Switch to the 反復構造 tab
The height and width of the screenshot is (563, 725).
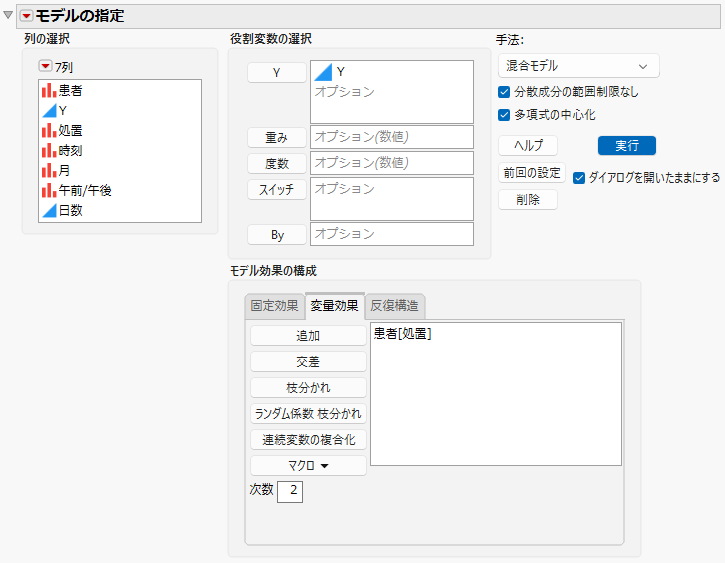coord(394,306)
